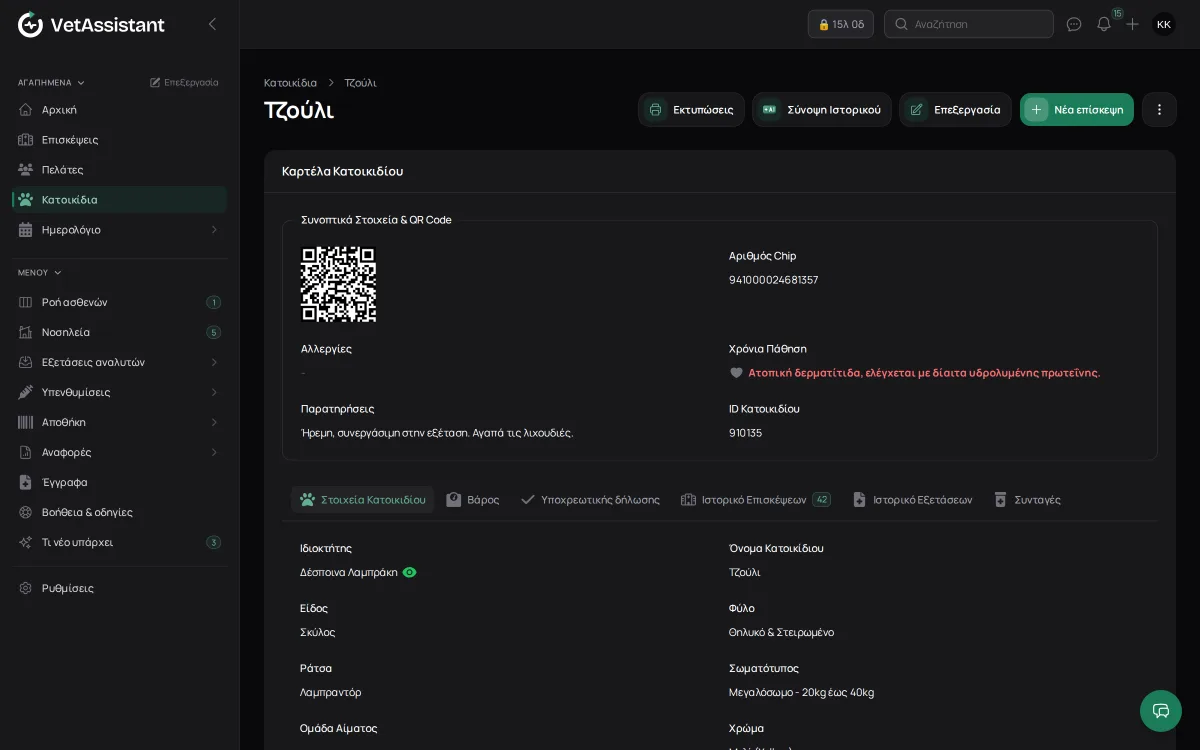The image size is (1200, 750).
Task: Click the pet ID value 910135
Action: pyautogui.click(x=745, y=433)
